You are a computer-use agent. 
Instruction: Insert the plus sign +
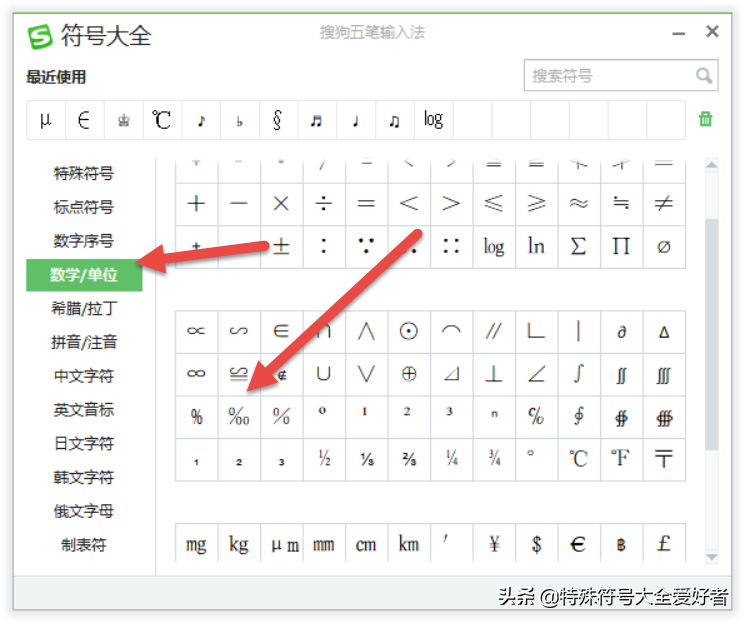pyautogui.click(x=196, y=204)
